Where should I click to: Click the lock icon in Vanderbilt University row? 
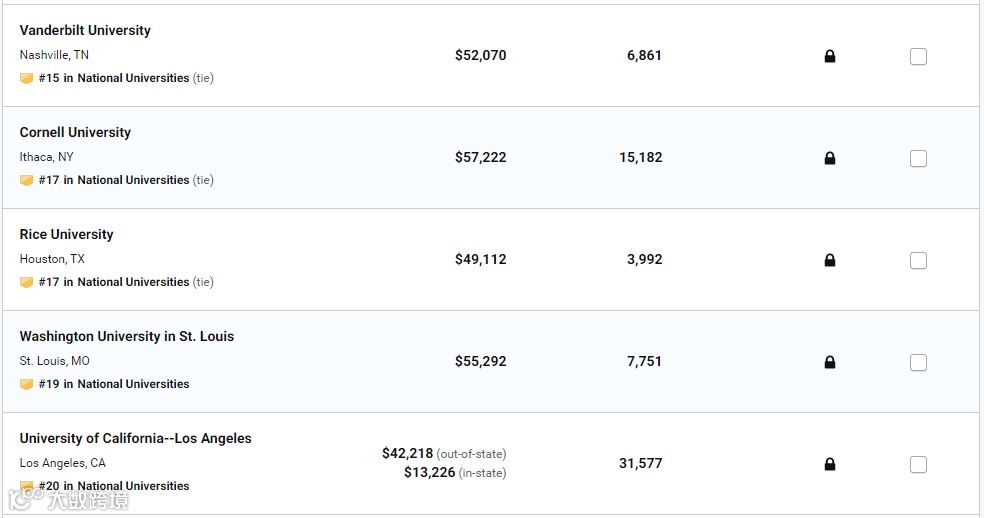[x=829, y=56]
